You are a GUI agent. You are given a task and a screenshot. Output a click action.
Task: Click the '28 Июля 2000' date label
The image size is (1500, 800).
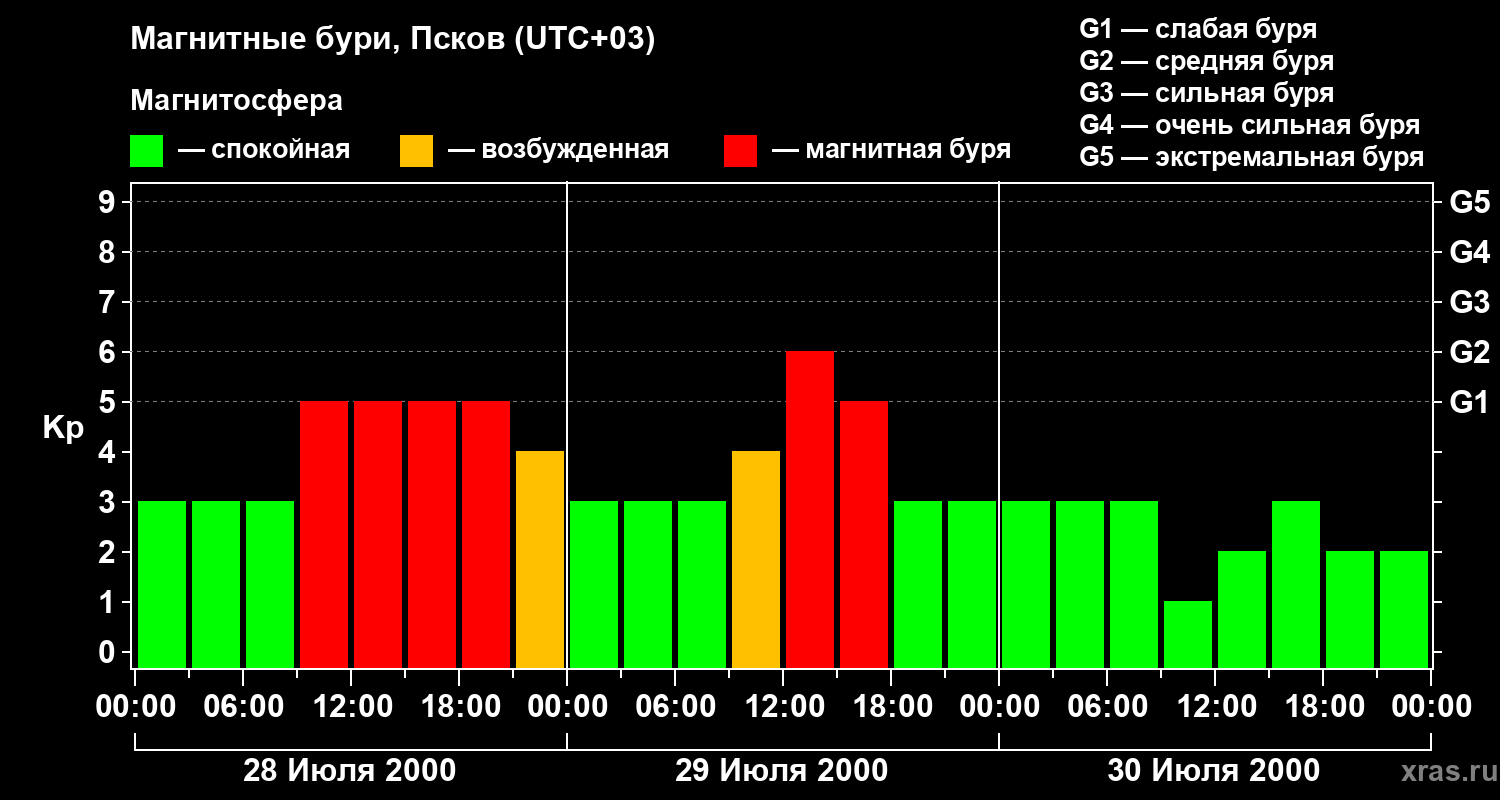click(350, 771)
